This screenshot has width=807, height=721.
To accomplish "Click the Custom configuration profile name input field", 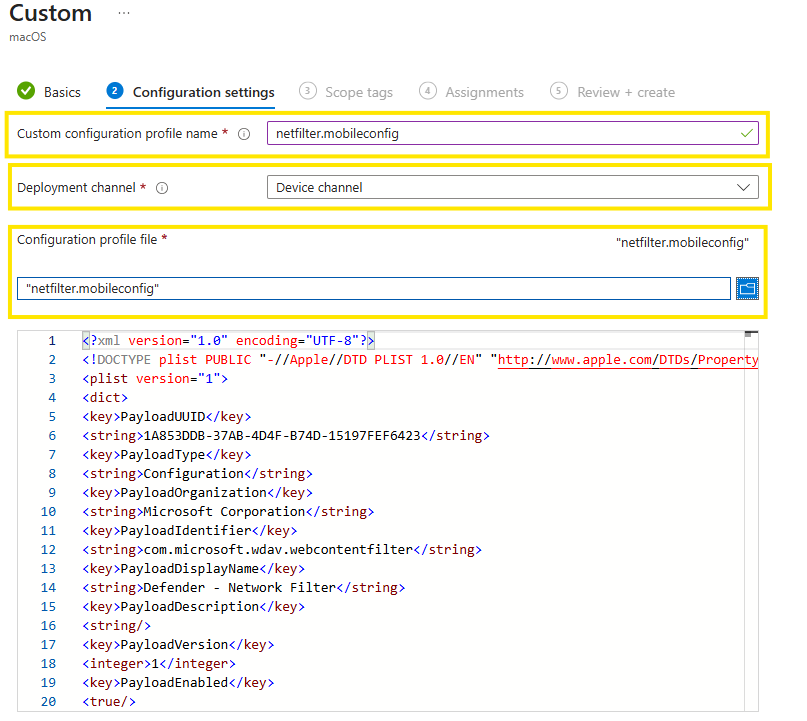I will pos(513,134).
